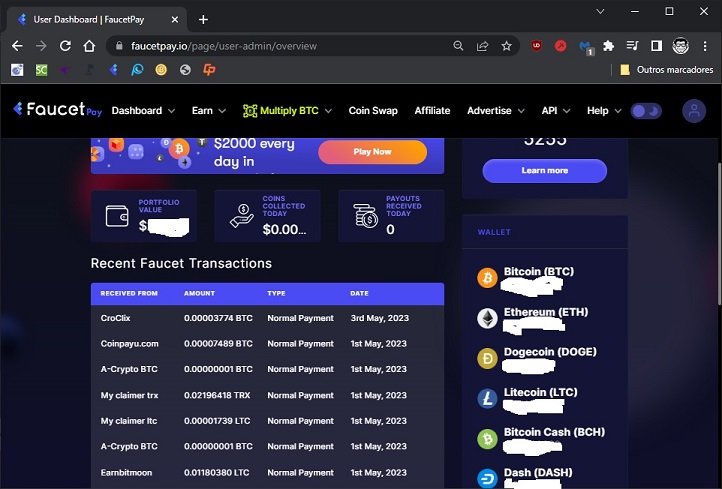The image size is (722, 489).
Task: Toggle the dark mode switch
Action: 646,111
